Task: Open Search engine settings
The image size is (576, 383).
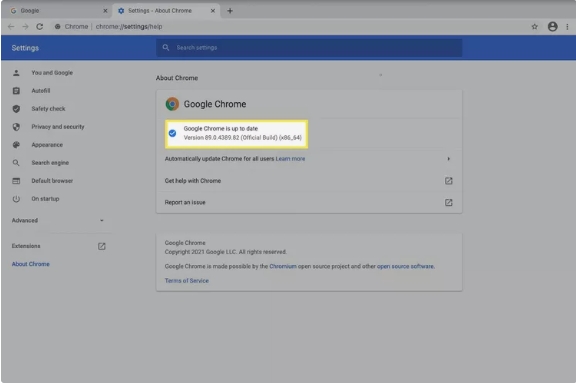Action: click(50, 163)
